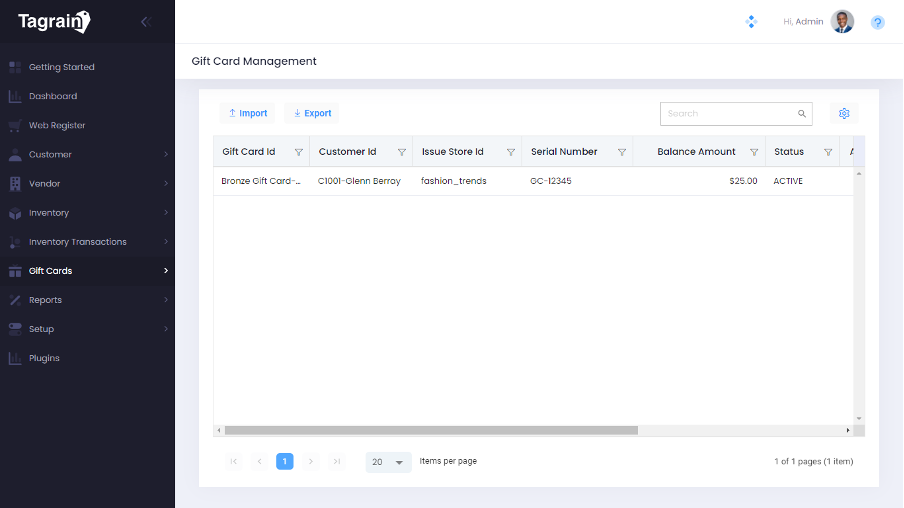This screenshot has height=508, width=904.
Task: Collapse the sidebar with the double-chevron icon
Action: coord(145,22)
